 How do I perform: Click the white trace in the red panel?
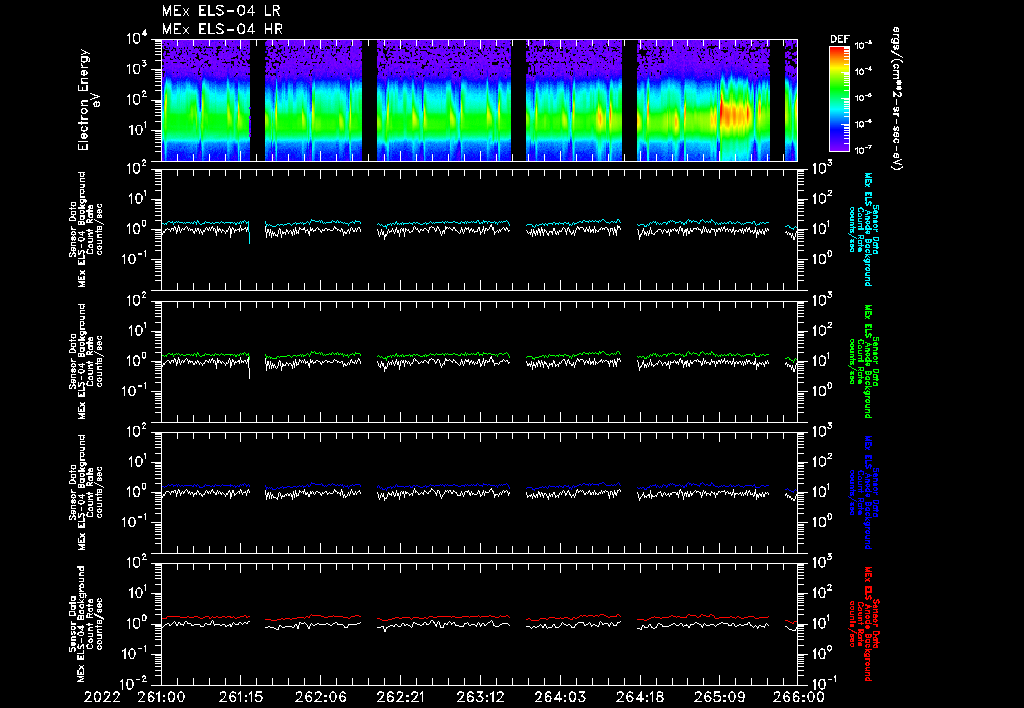[444, 624]
